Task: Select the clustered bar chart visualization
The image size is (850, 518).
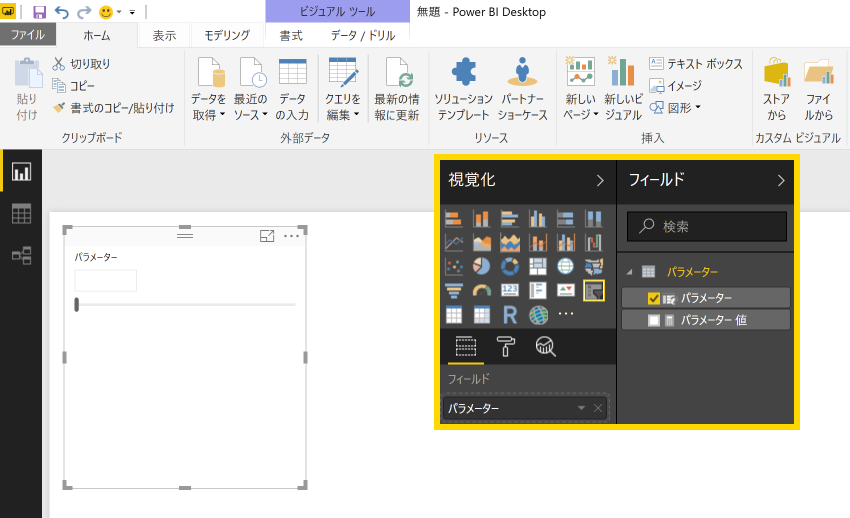Action: [x=510, y=219]
